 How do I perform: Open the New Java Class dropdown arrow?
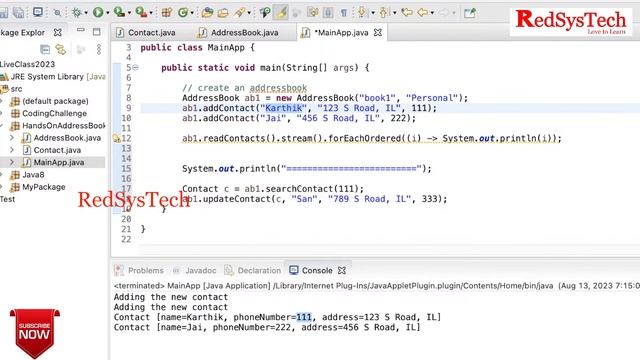tap(192, 13)
